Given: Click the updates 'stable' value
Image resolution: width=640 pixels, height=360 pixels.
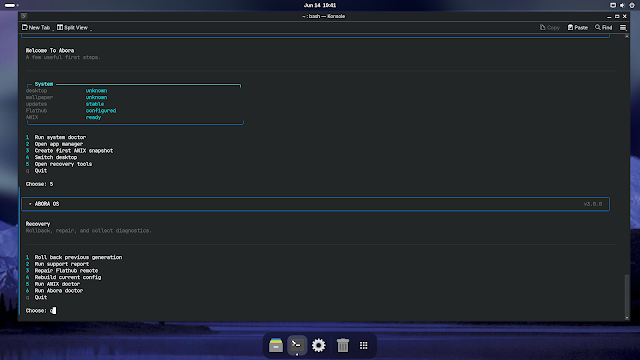Looking at the screenshot, I should click(x=95, y=104).
